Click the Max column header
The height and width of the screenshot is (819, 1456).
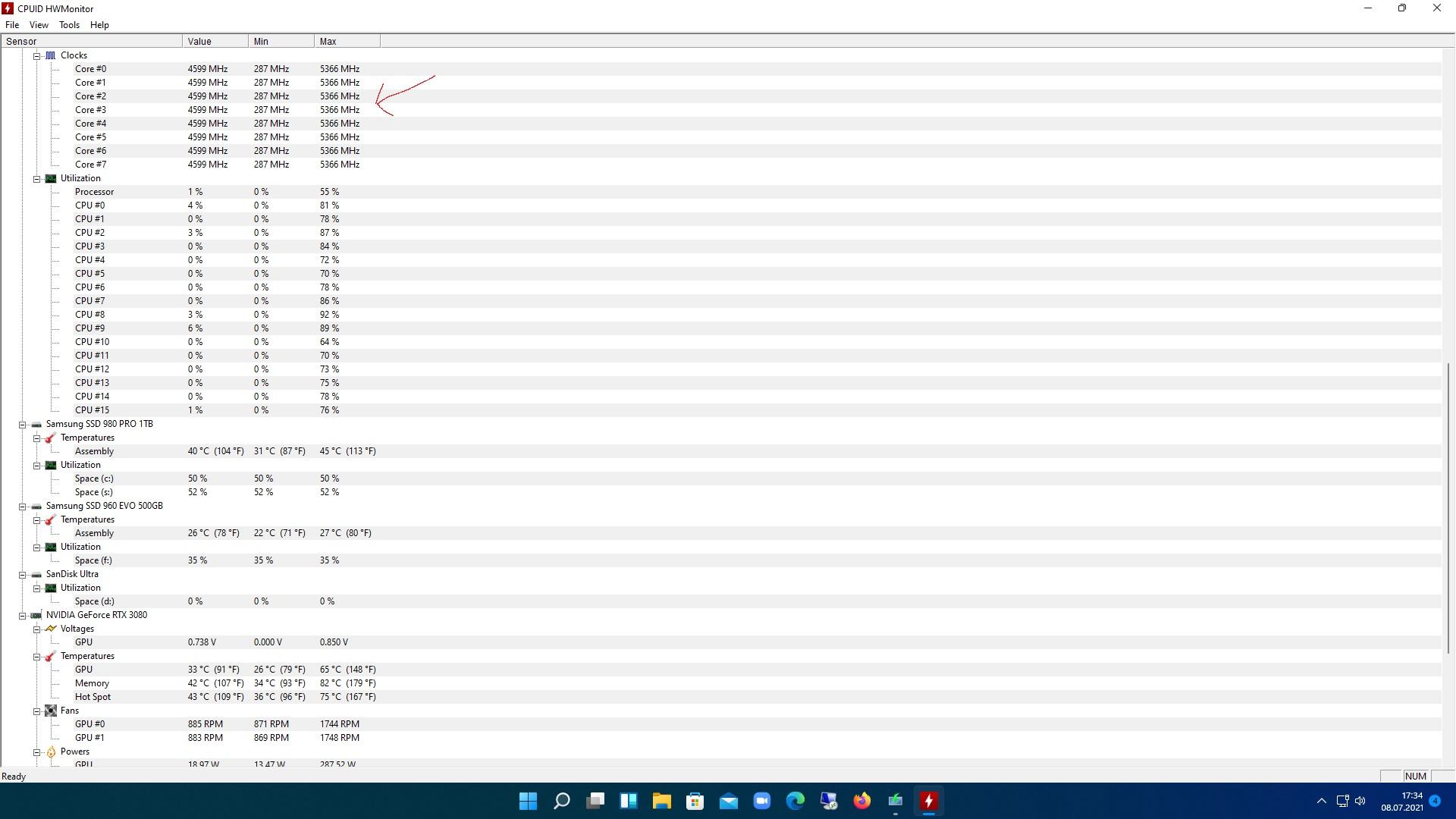(x=347, y=42)
